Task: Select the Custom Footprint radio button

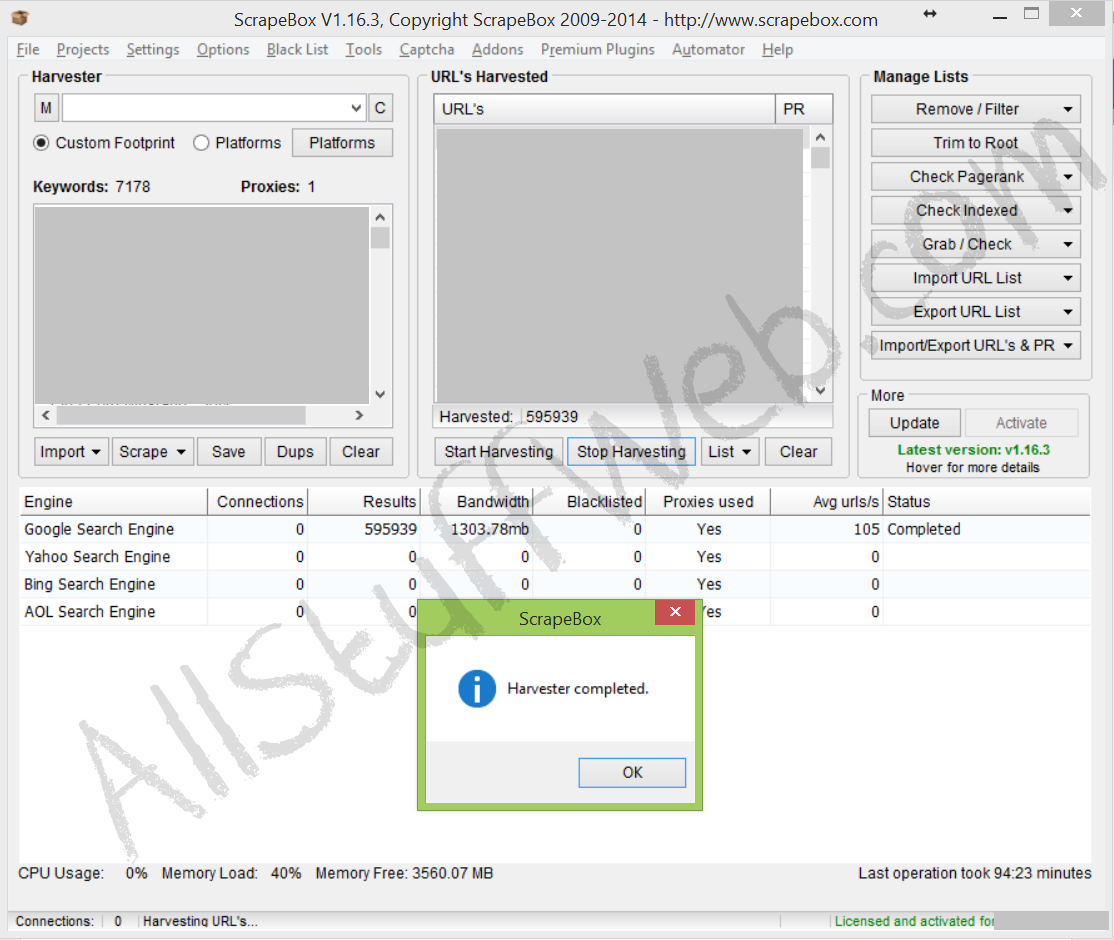Action: (x=41, y=143)
